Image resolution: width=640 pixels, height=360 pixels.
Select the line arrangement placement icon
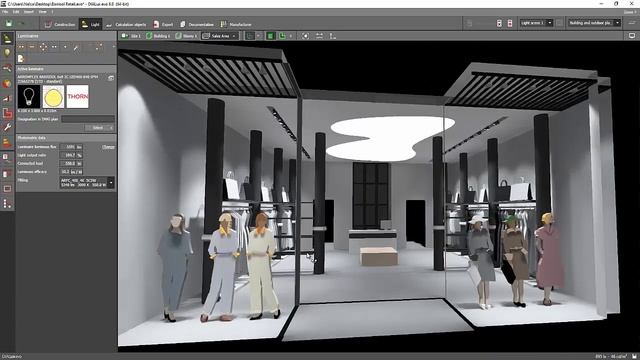pyautogui.click(x=32, y=47)
